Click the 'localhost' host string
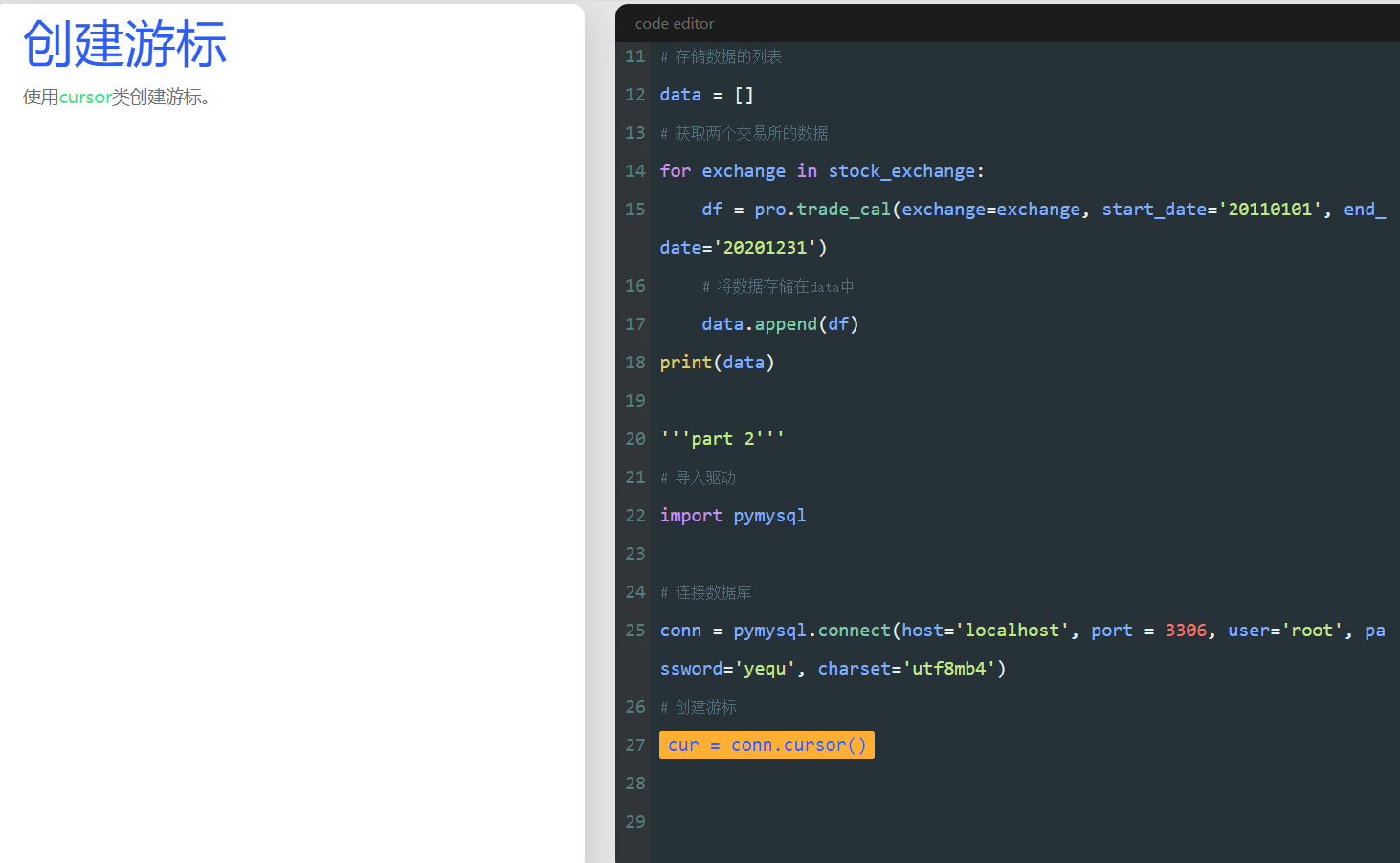The width and height of the screenshot is (1400, 863). click(1012, 631)
